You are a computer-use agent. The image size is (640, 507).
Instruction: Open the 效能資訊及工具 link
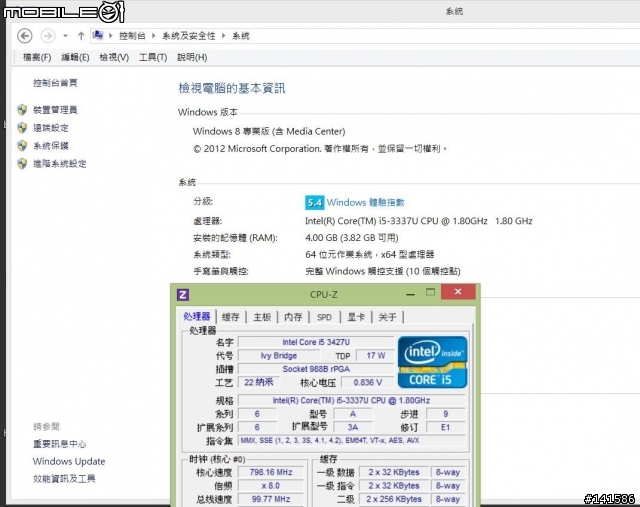tap(64, 478)
